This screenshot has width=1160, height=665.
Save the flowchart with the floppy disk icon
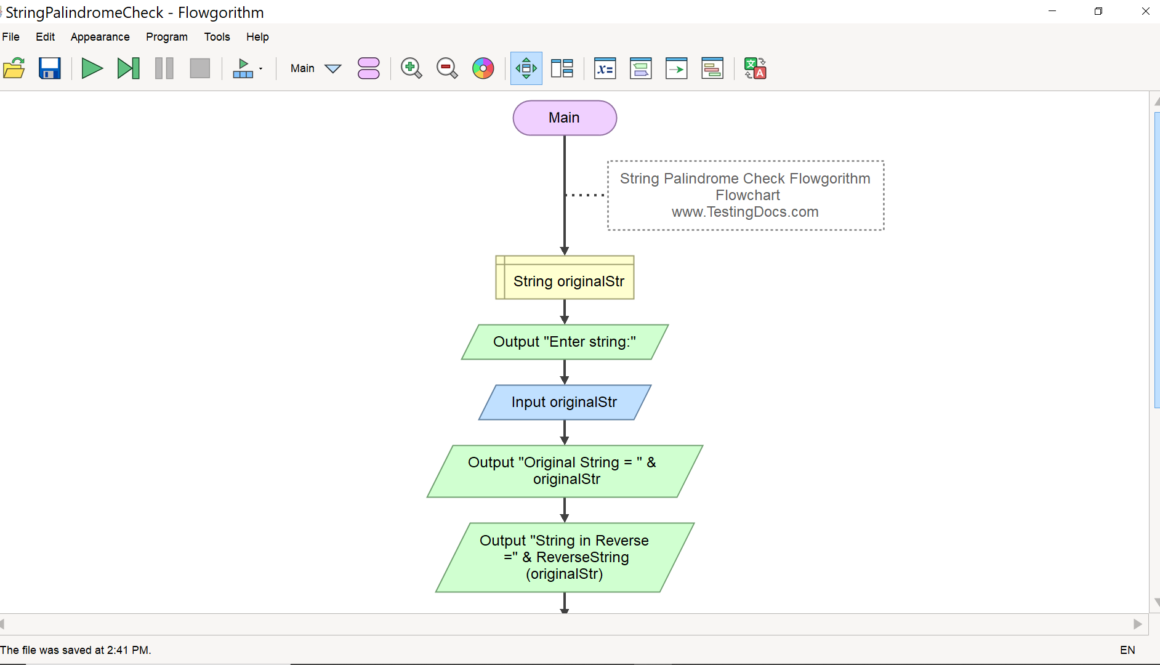[50, 69]
